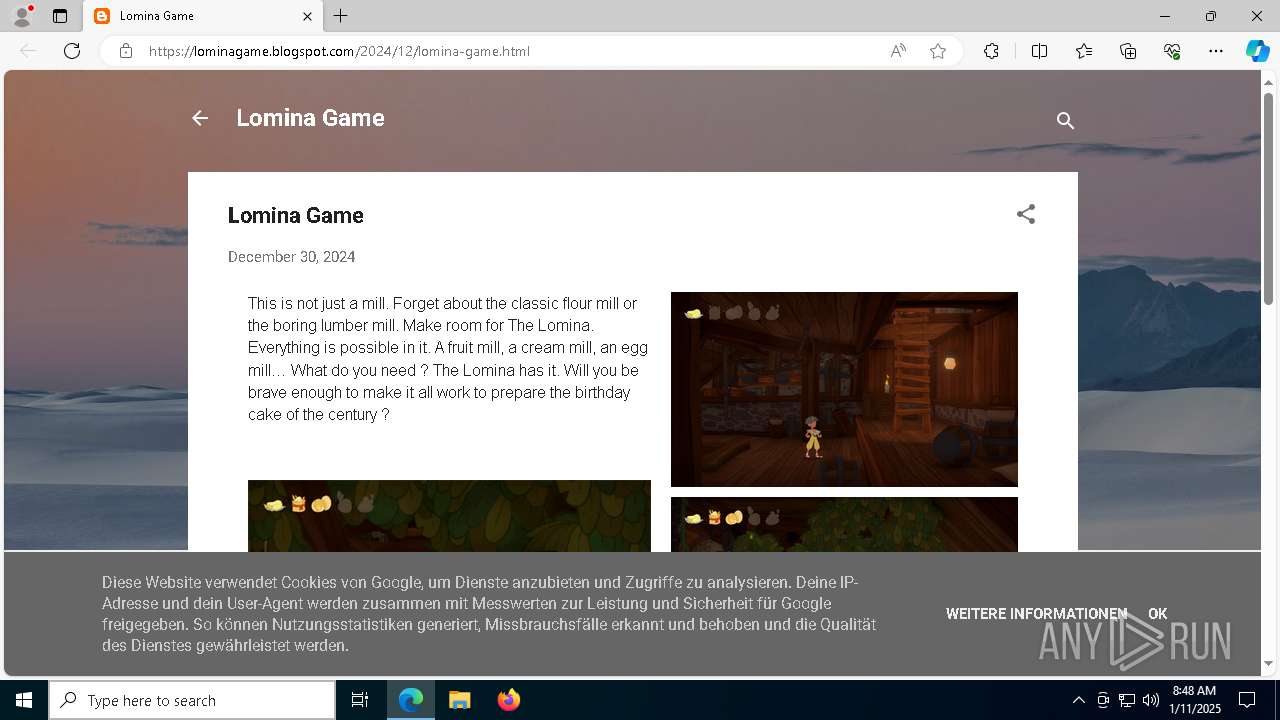Viewport: 1280px width, 720px height.
Task: Click the blog back arrow
Action: click(x=200, y=118)
